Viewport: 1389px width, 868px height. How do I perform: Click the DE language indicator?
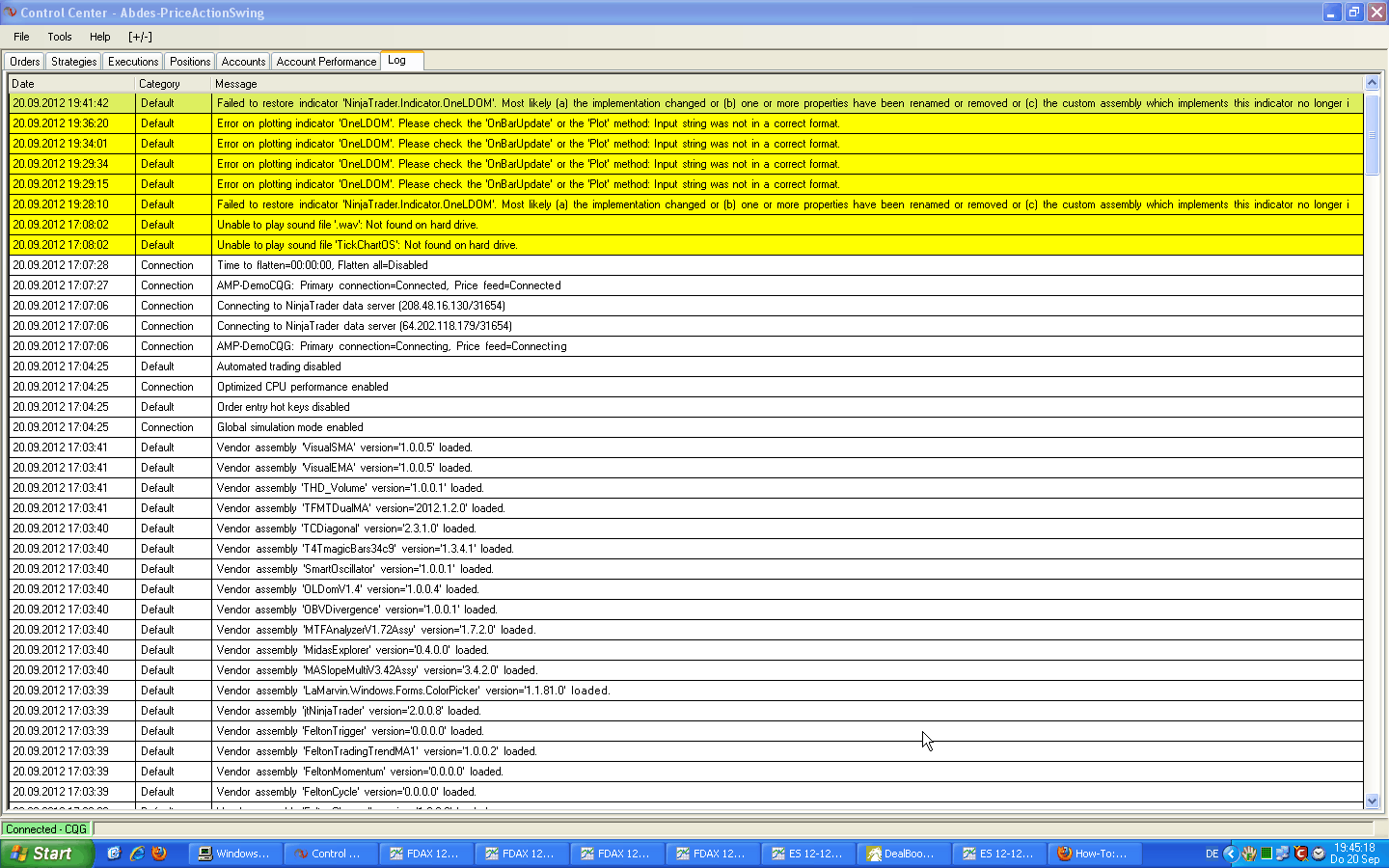point(1212,854)
